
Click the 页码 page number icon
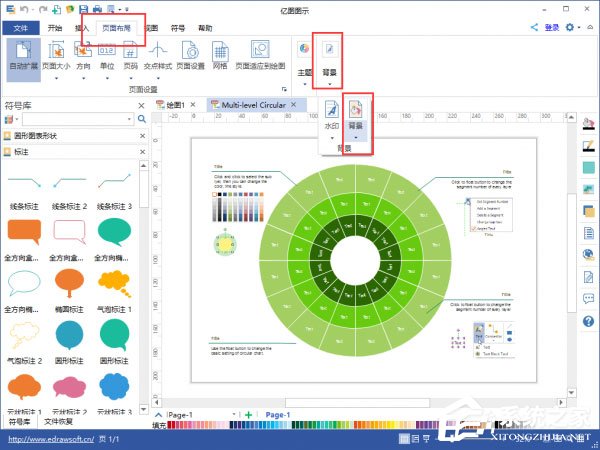point(130,51)
